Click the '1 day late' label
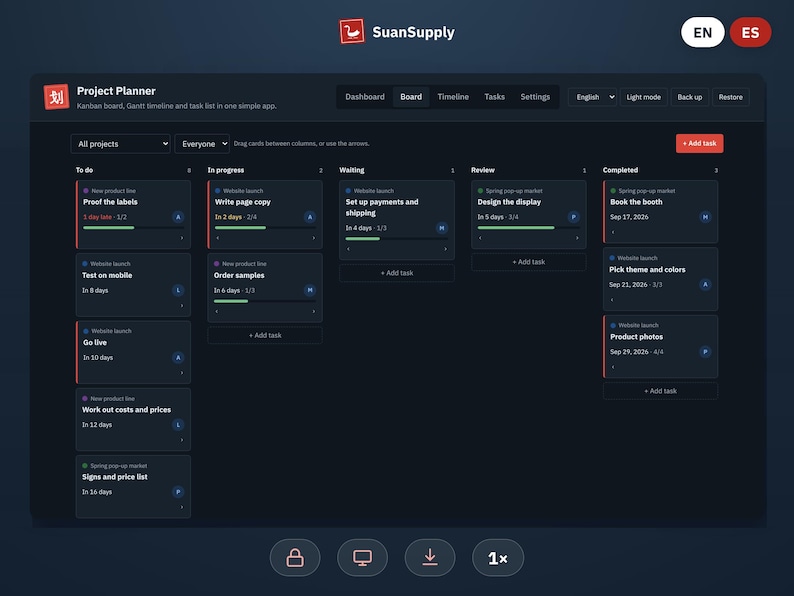The image size is (794, 596). pyautogui.click(x=97, y=217)
